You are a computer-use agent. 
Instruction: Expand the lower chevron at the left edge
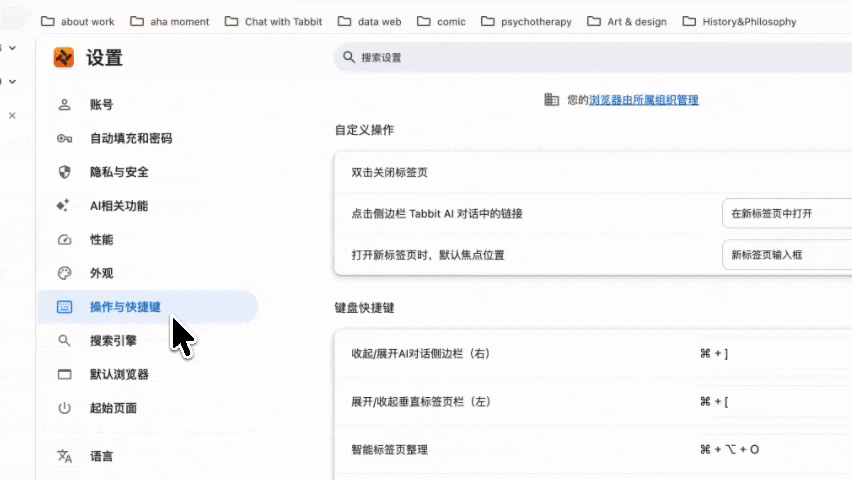pyautogui.click(x=12, y=82)
